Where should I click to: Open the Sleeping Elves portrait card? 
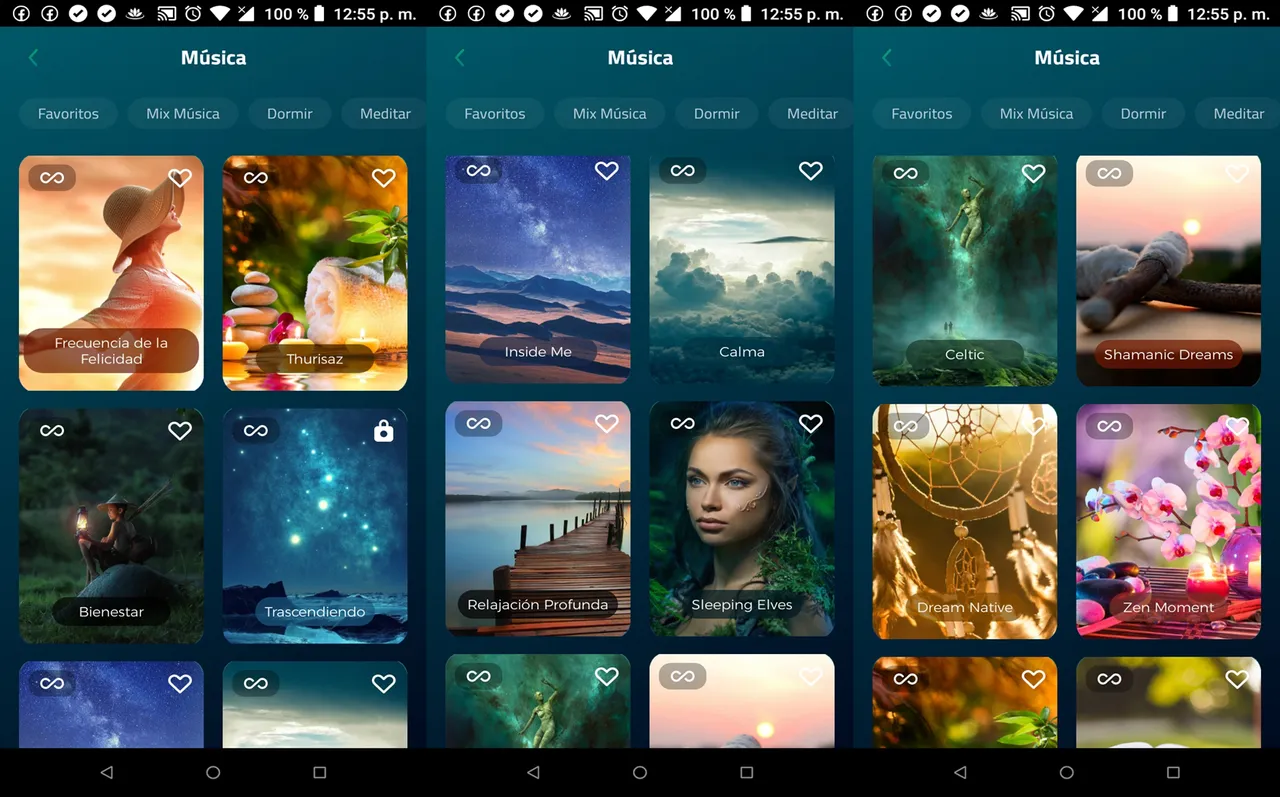pyautogui.click(x=742, y=519)
